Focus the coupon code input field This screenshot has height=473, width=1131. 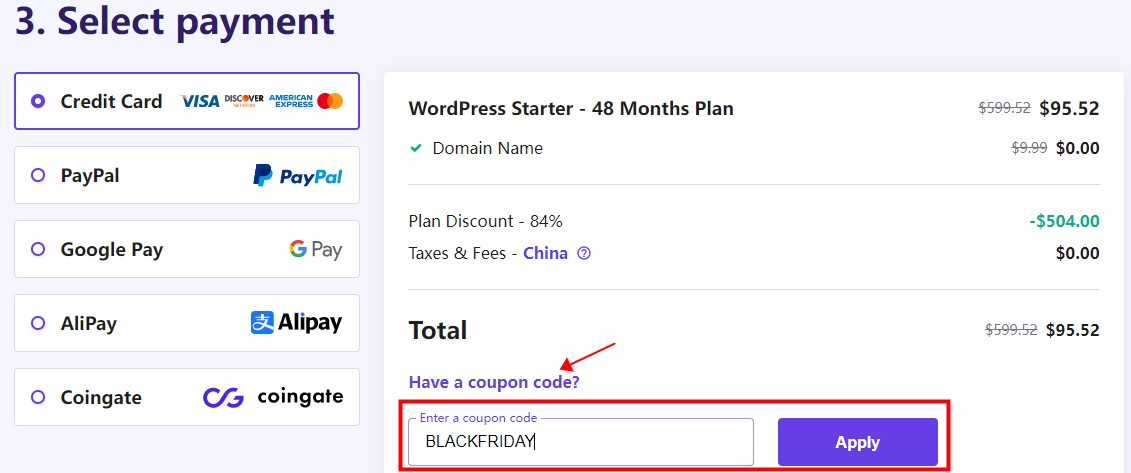pos(580,442)
